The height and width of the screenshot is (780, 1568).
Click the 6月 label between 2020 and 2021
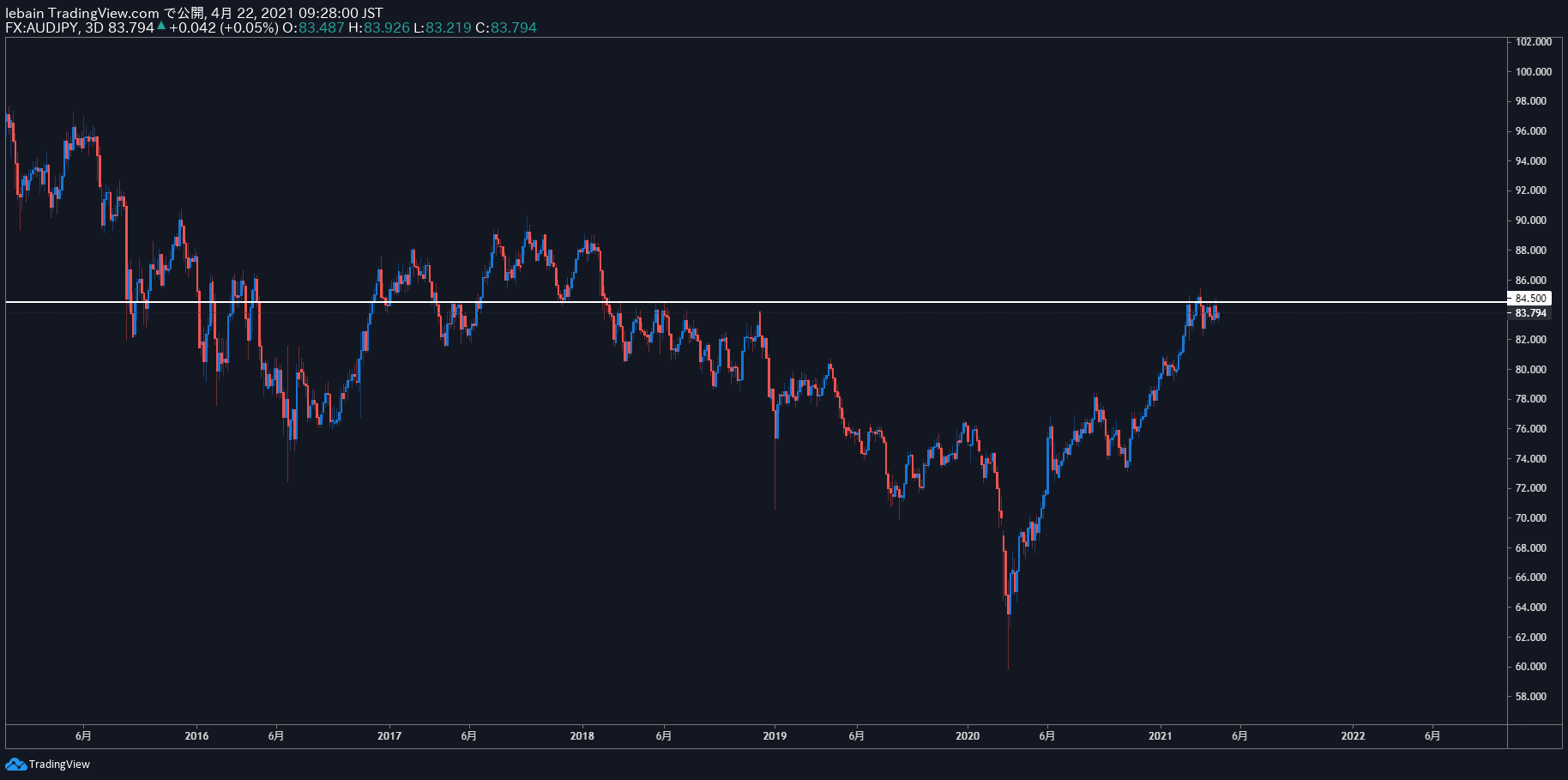pos(1047,735)
